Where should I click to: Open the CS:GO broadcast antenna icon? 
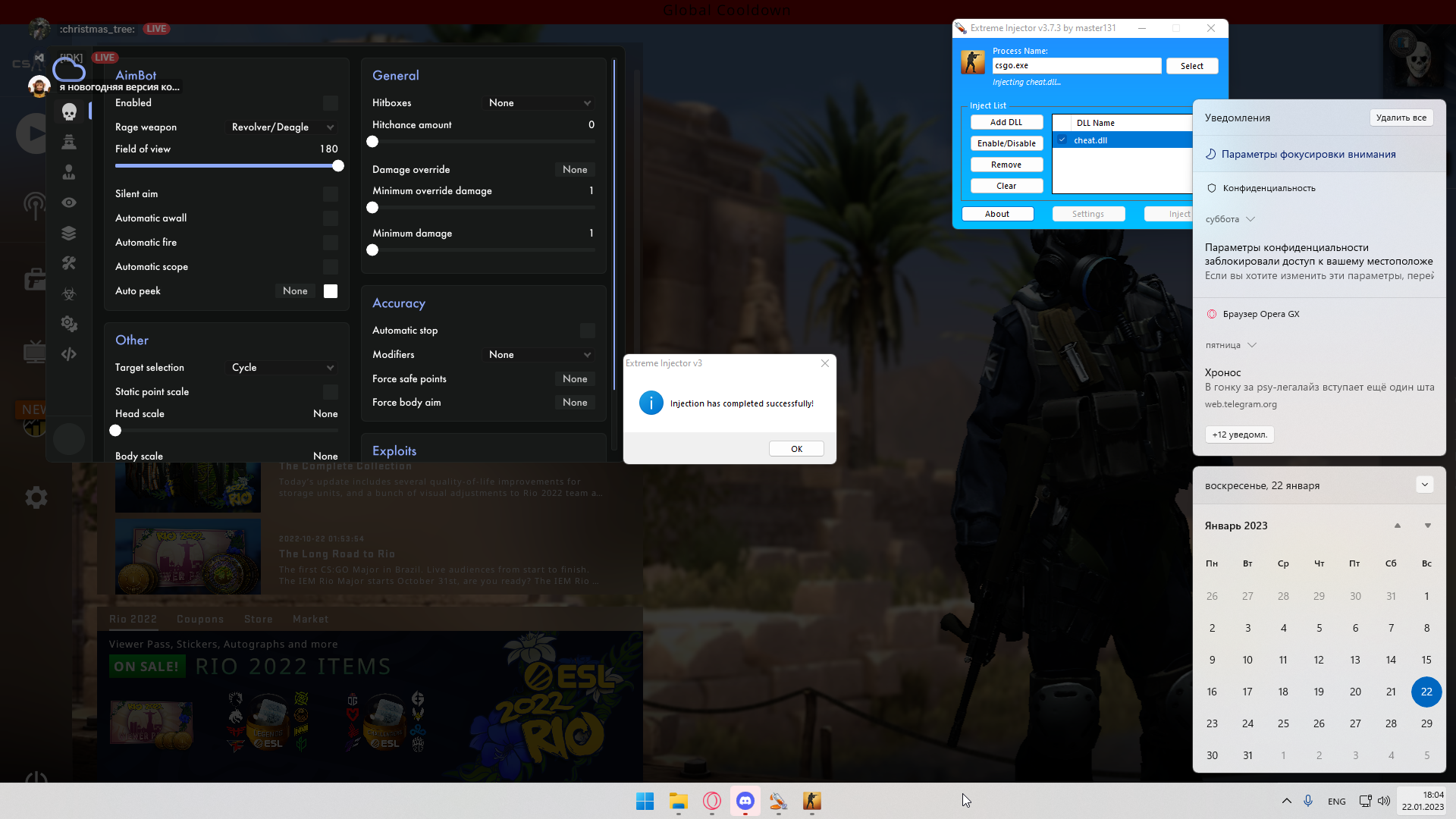[34, 205]
